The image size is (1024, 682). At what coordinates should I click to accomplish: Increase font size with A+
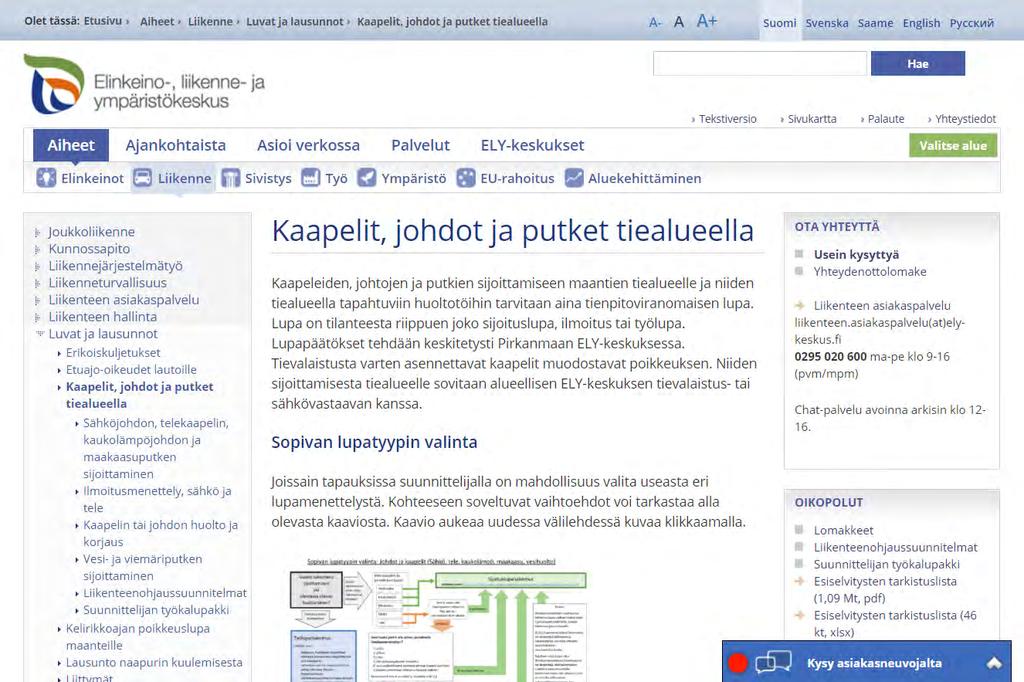(x=707, y=21)
